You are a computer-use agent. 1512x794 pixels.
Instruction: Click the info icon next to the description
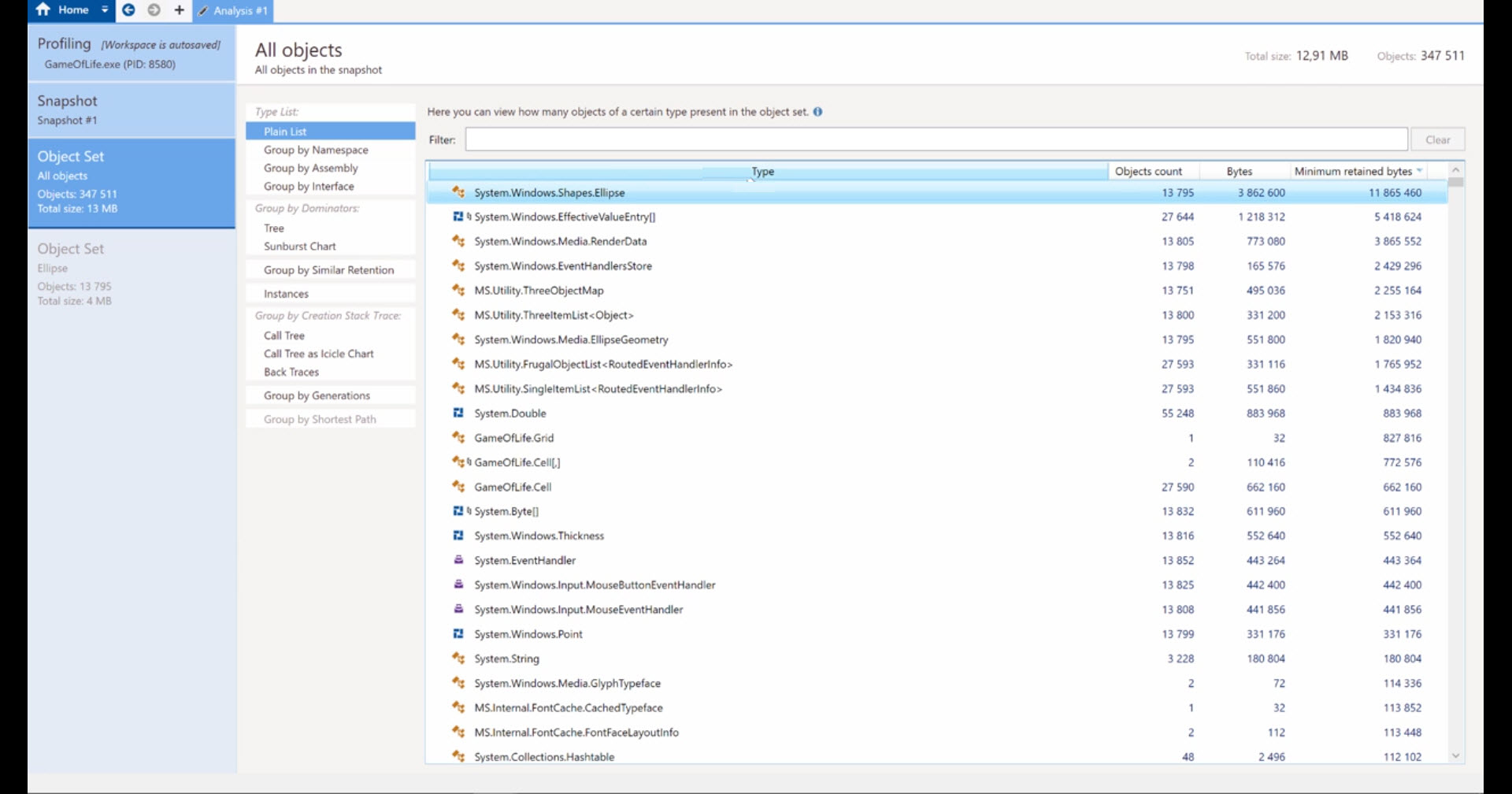(x=817, y=112)
